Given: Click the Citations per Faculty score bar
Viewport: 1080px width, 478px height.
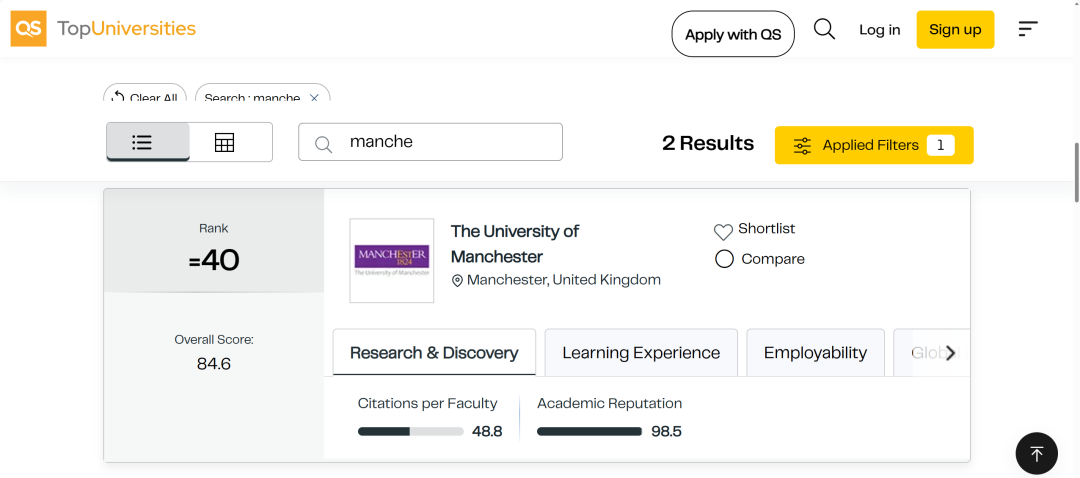Looking at the screenshot, I should [411, 432].
